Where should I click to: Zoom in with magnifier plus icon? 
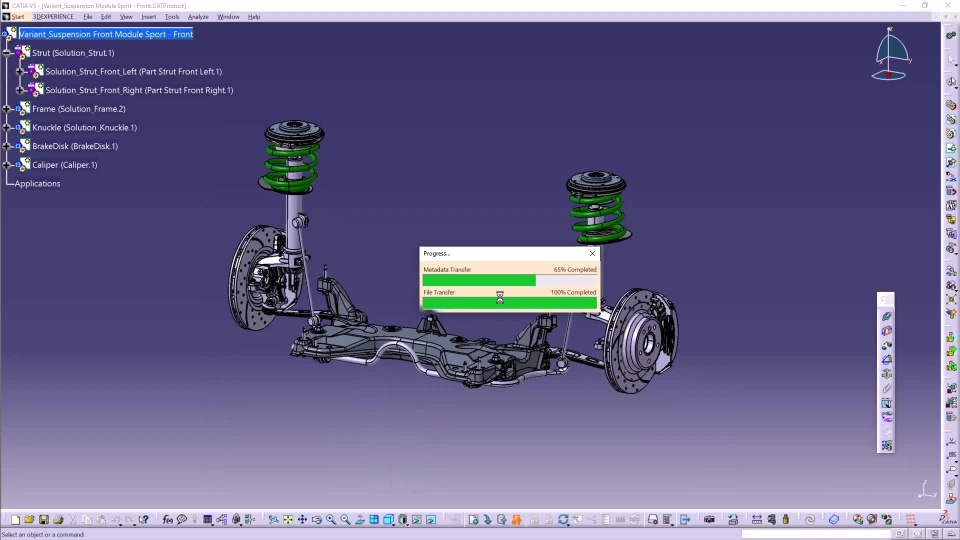point(331,520)
